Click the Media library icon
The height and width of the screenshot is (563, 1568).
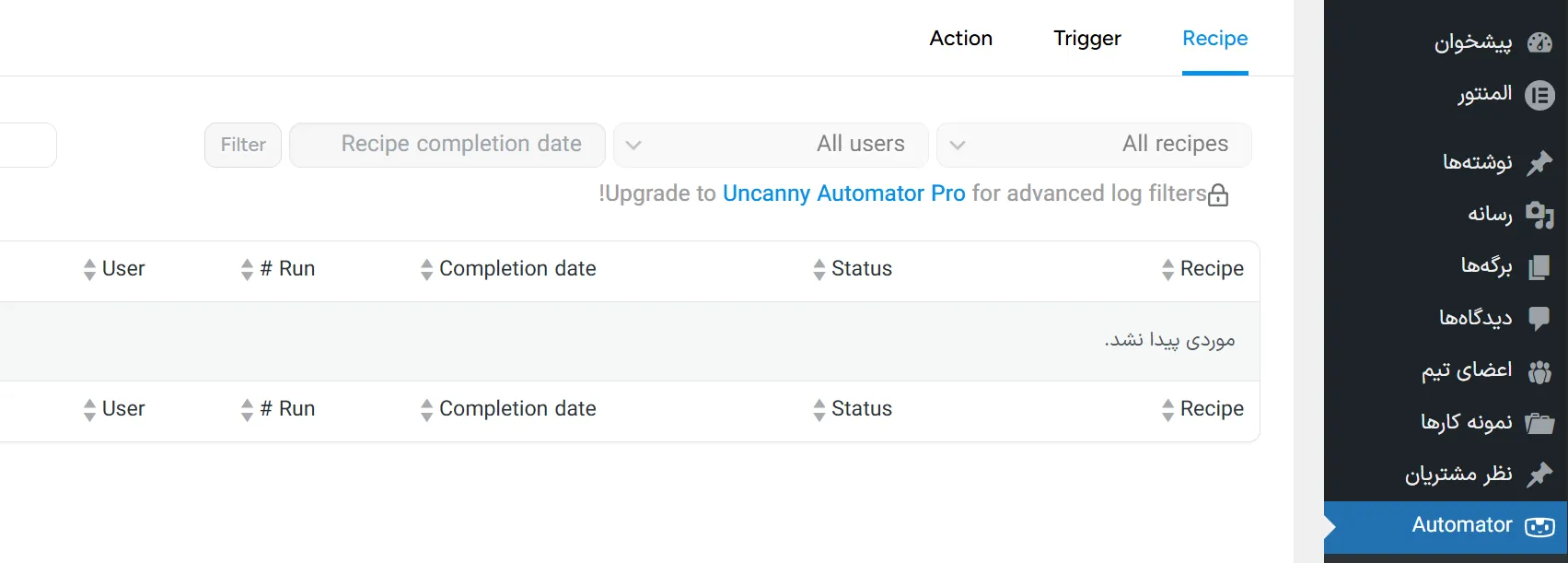(1539, 215)
